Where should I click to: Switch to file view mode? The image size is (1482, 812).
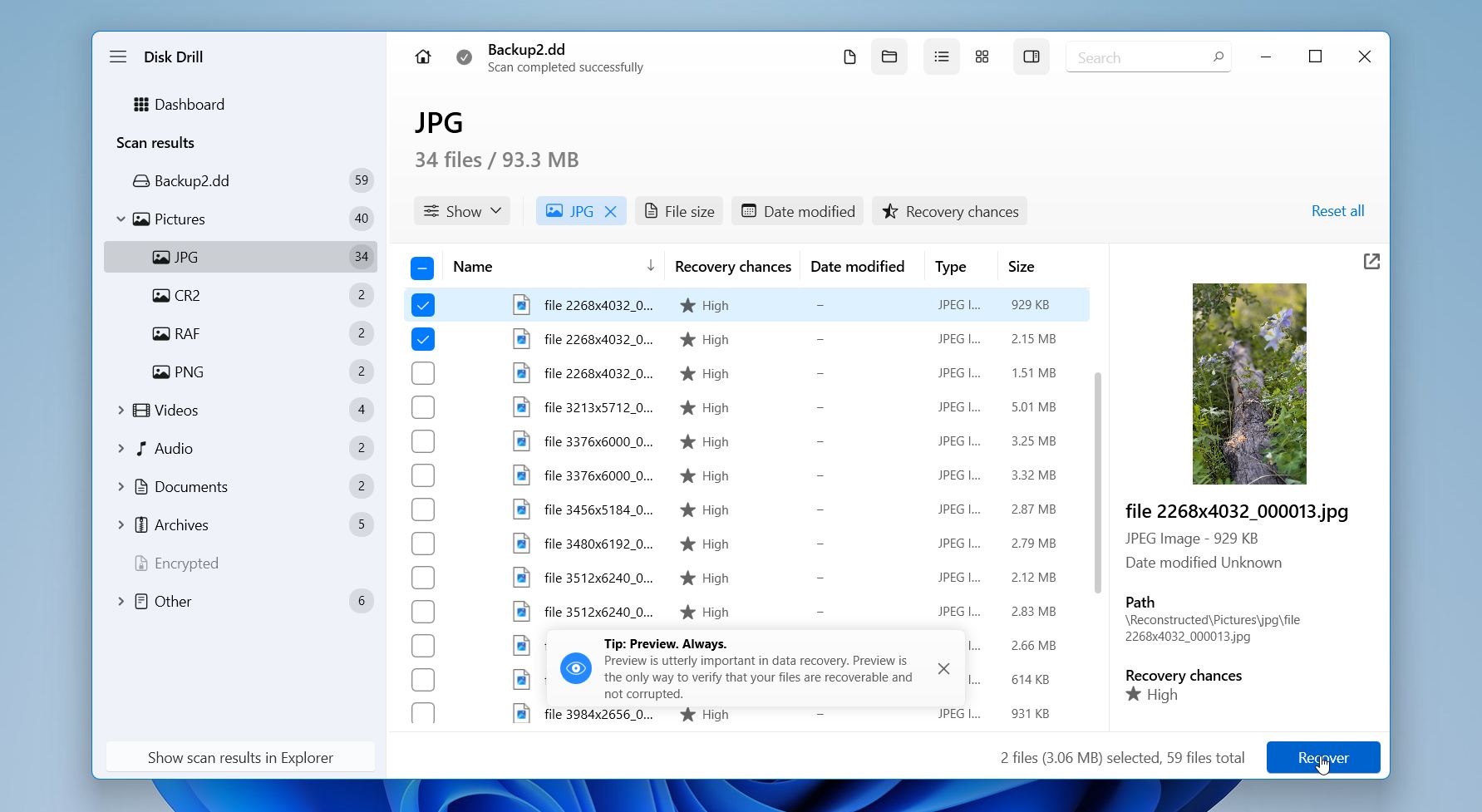[x=849, y=57]
